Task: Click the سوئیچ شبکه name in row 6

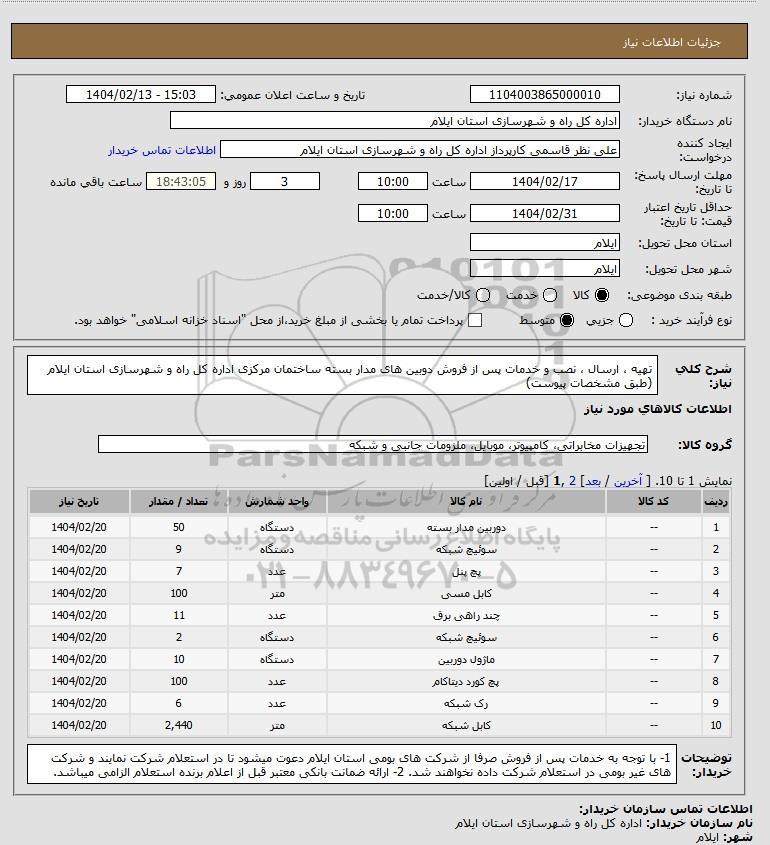Action: pos(466,638)
